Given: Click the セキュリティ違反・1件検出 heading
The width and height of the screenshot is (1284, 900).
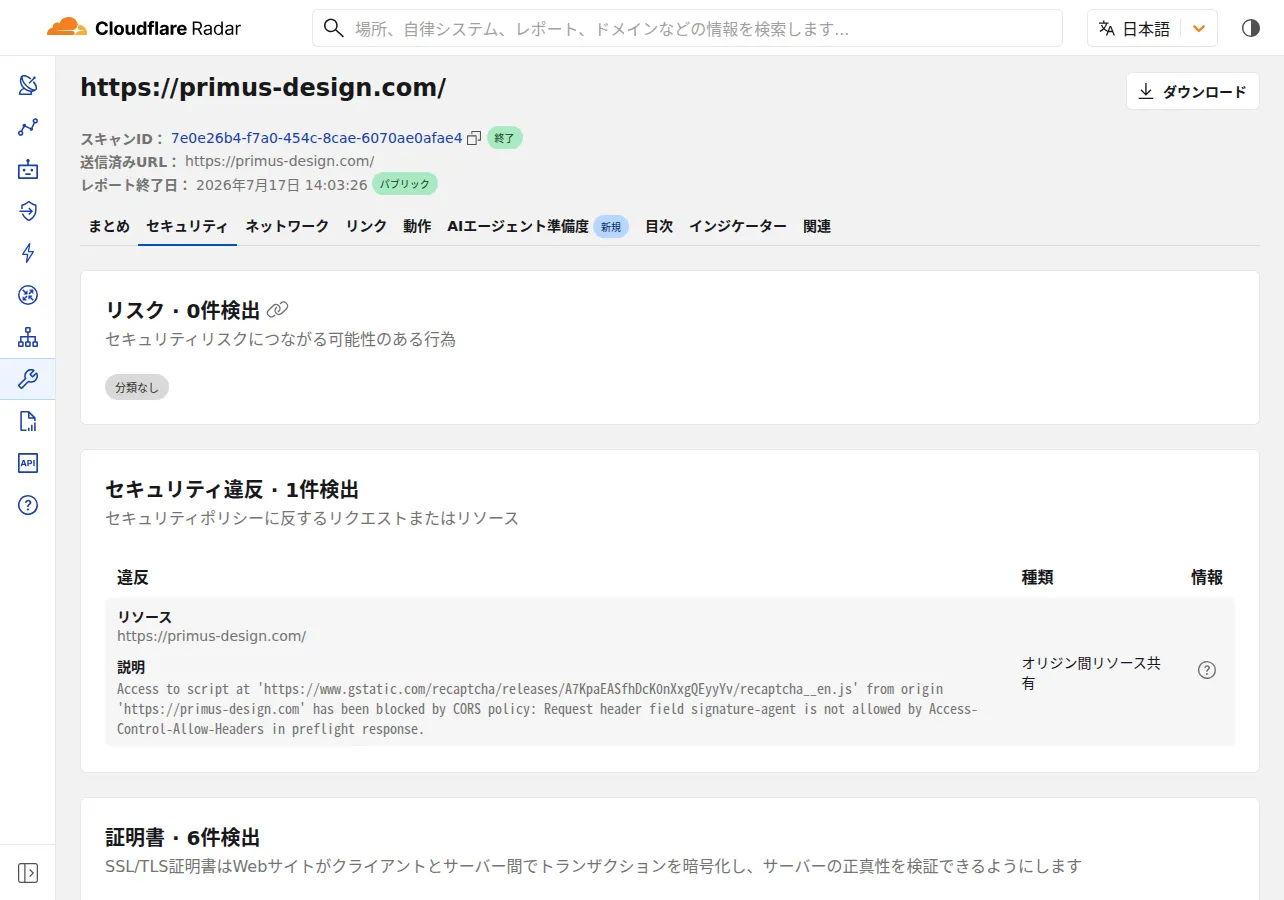Looking at the screenshot, I should (x=232, y=489).
